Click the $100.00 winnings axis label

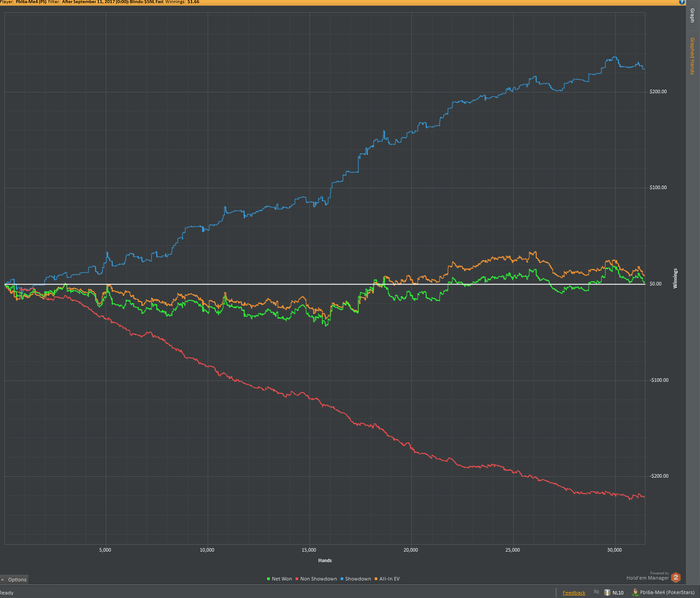coord(658,187)
